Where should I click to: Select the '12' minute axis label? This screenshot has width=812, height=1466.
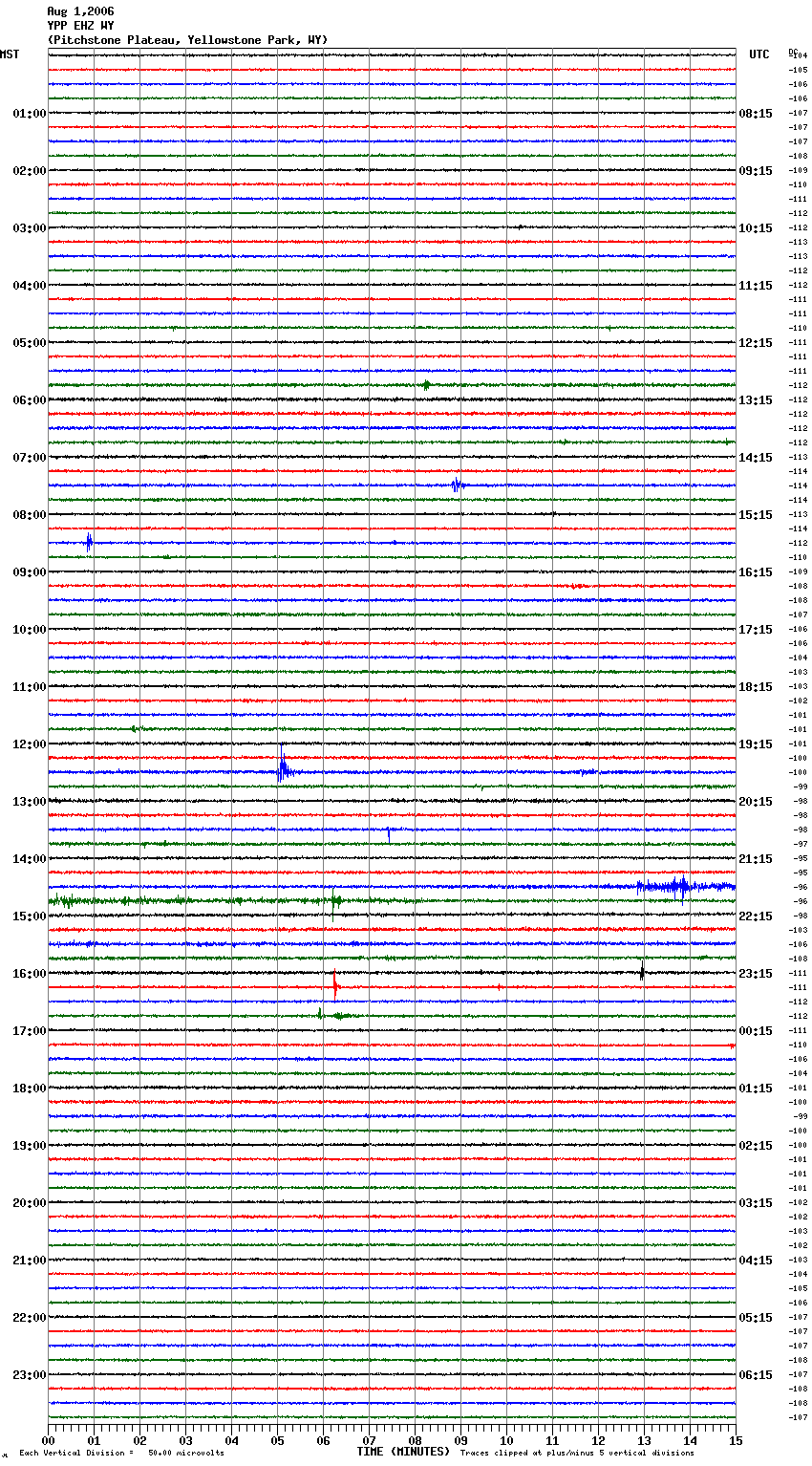pyautogui.click(x=599, y=1441)
